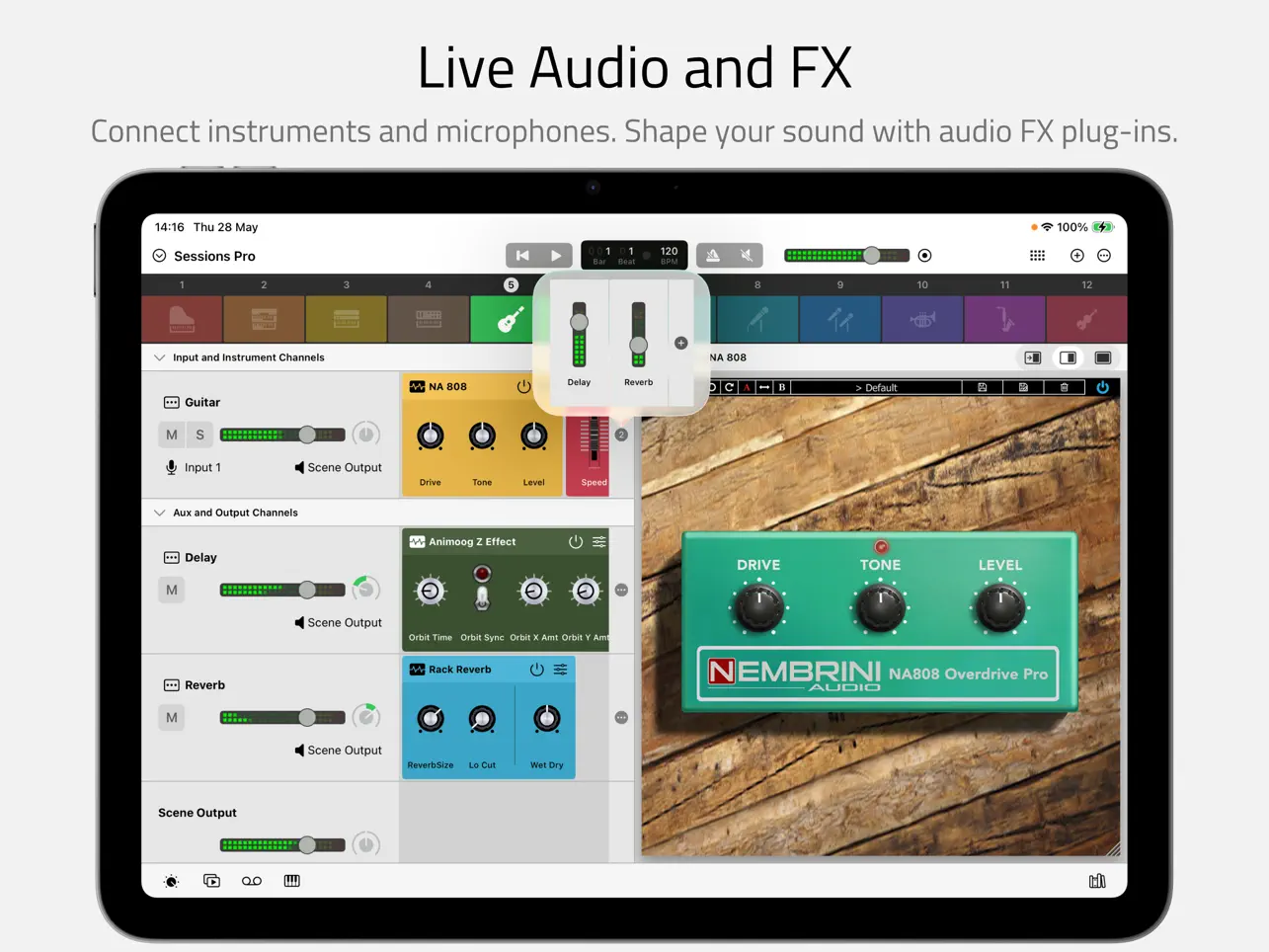Open the Default preset menu in plug-in header
The height and width of the screenshot is (952, 1269).
coord(876,387)
